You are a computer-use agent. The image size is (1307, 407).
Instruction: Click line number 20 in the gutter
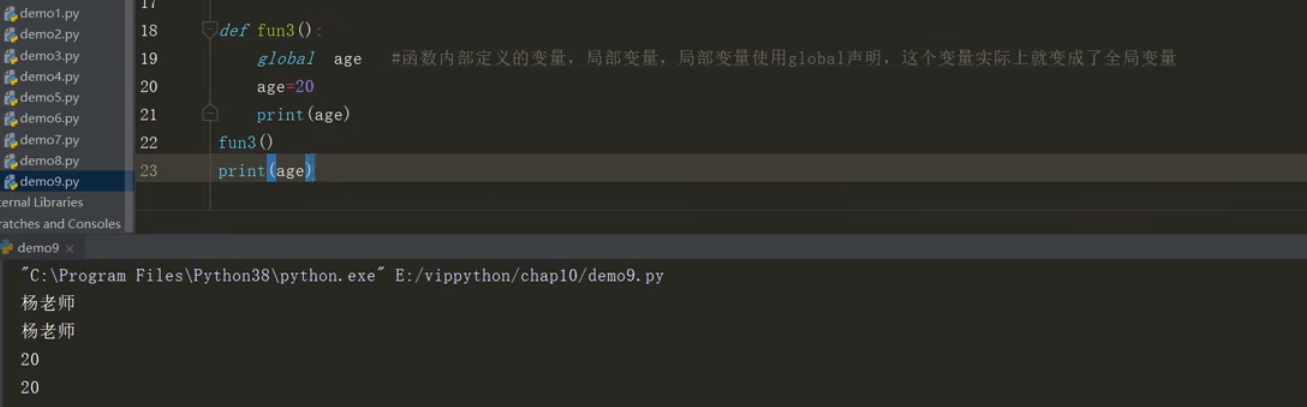click(149, 87)
